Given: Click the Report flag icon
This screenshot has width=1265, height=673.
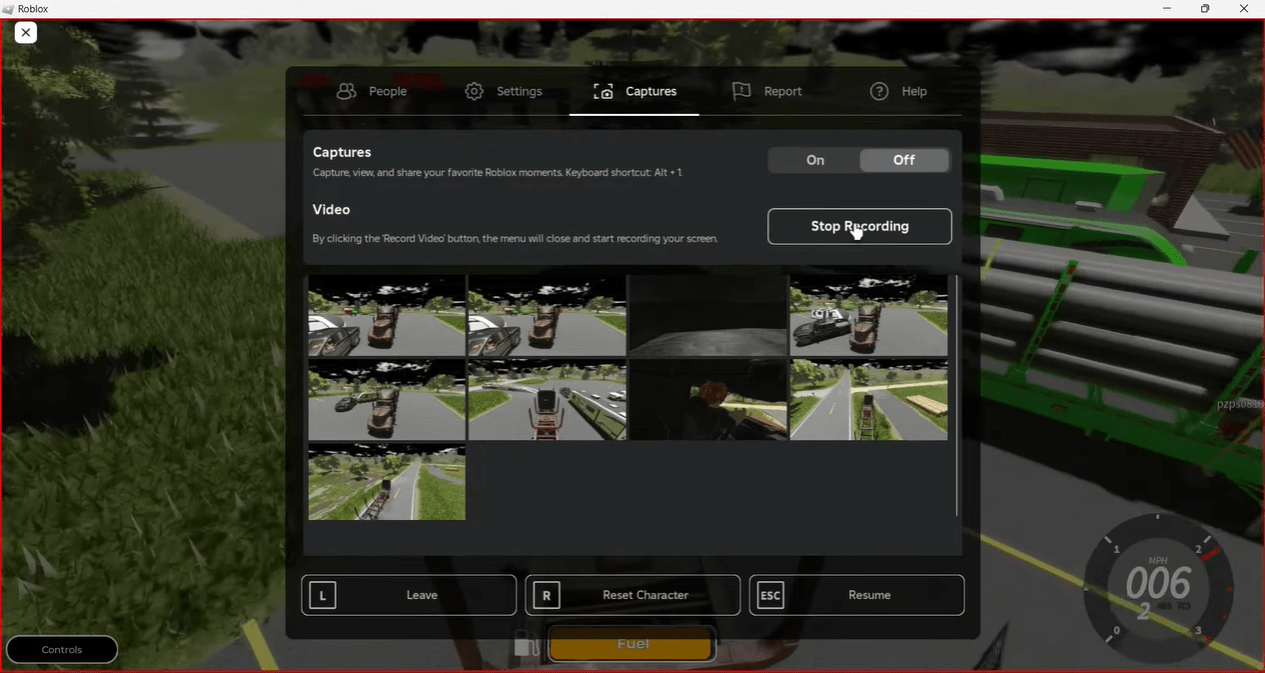Looking at the screenshot, I should [741, 91].
